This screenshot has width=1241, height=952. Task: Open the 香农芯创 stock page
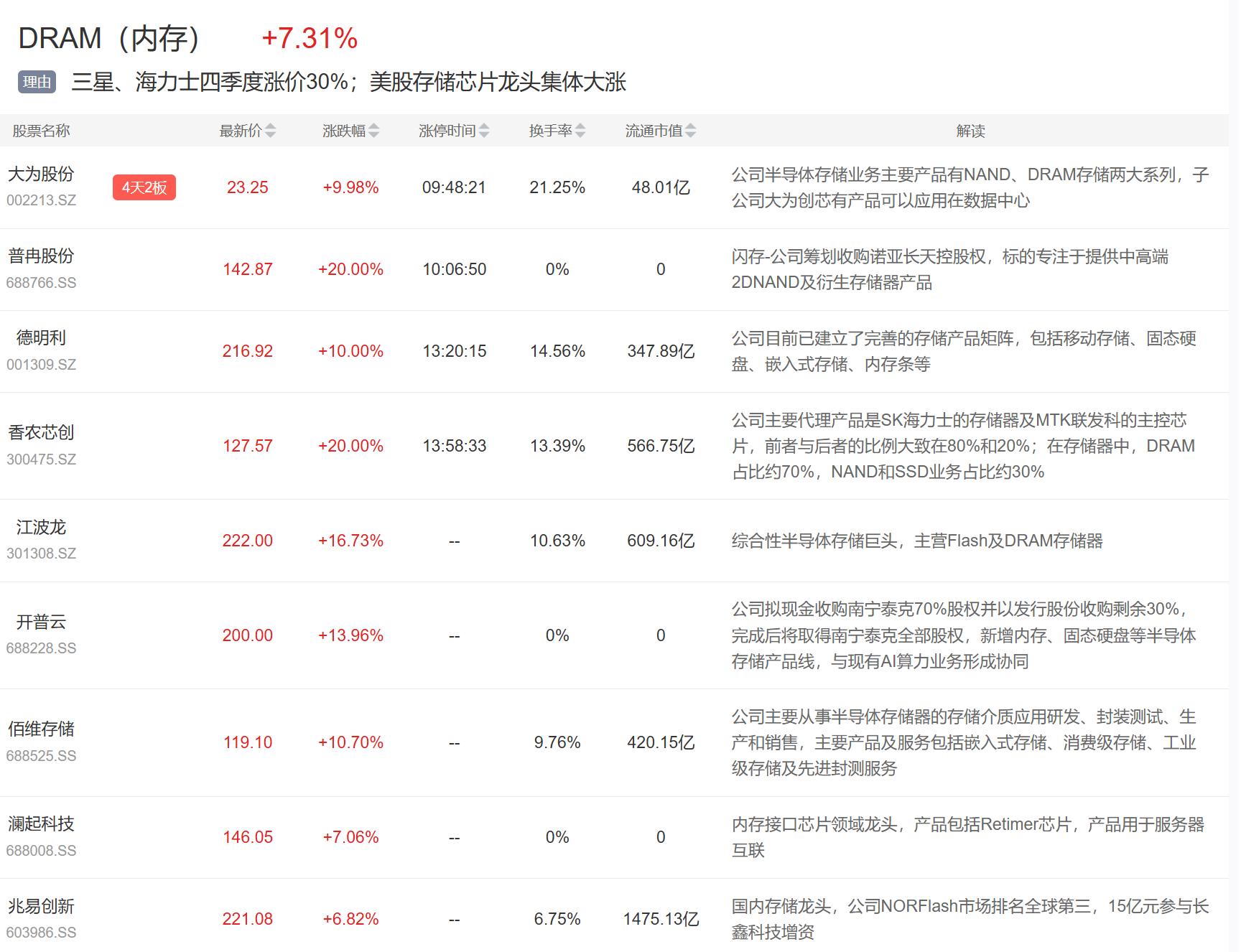click(x=41, y=433)
